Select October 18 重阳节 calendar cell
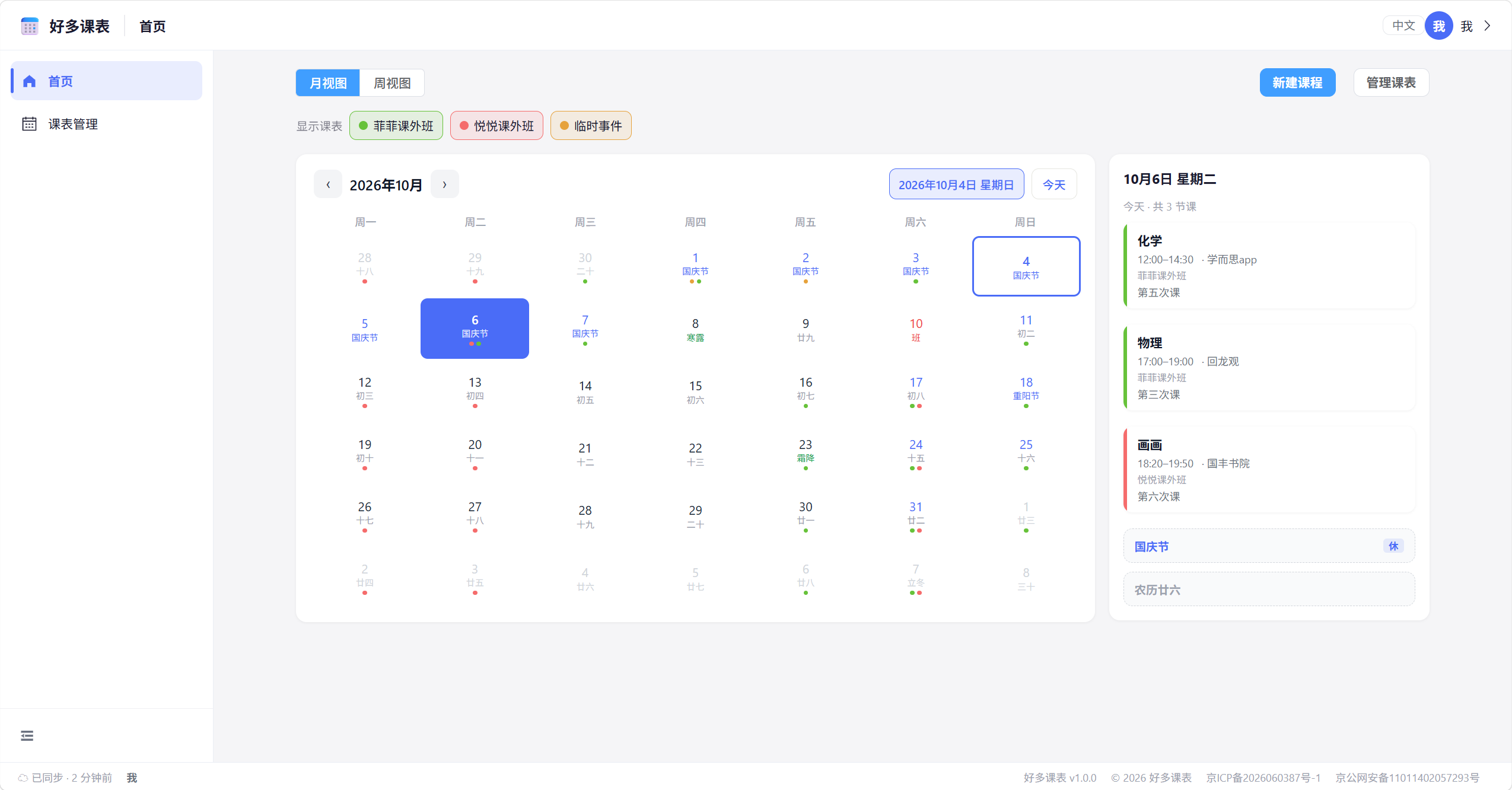This screenshot has width=1512, height=790. pyautogui.click(x=1026, y=391)
